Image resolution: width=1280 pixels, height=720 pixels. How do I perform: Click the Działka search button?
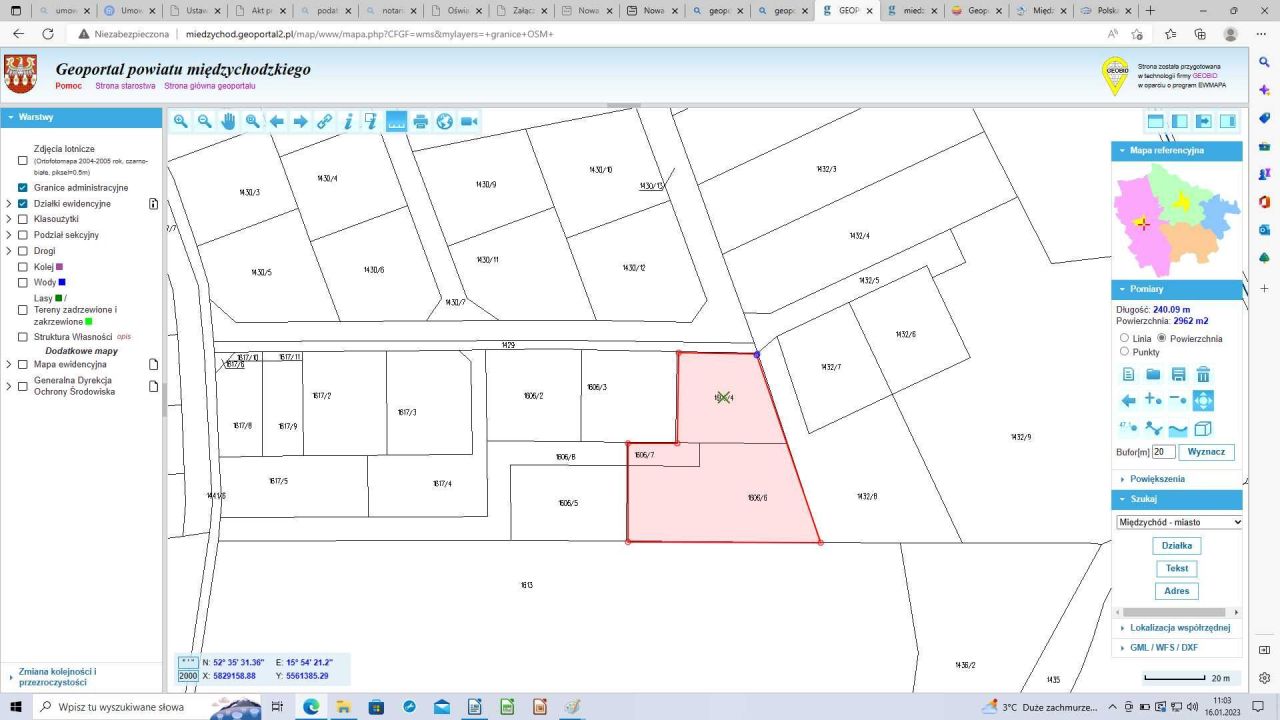(1177, 546)
